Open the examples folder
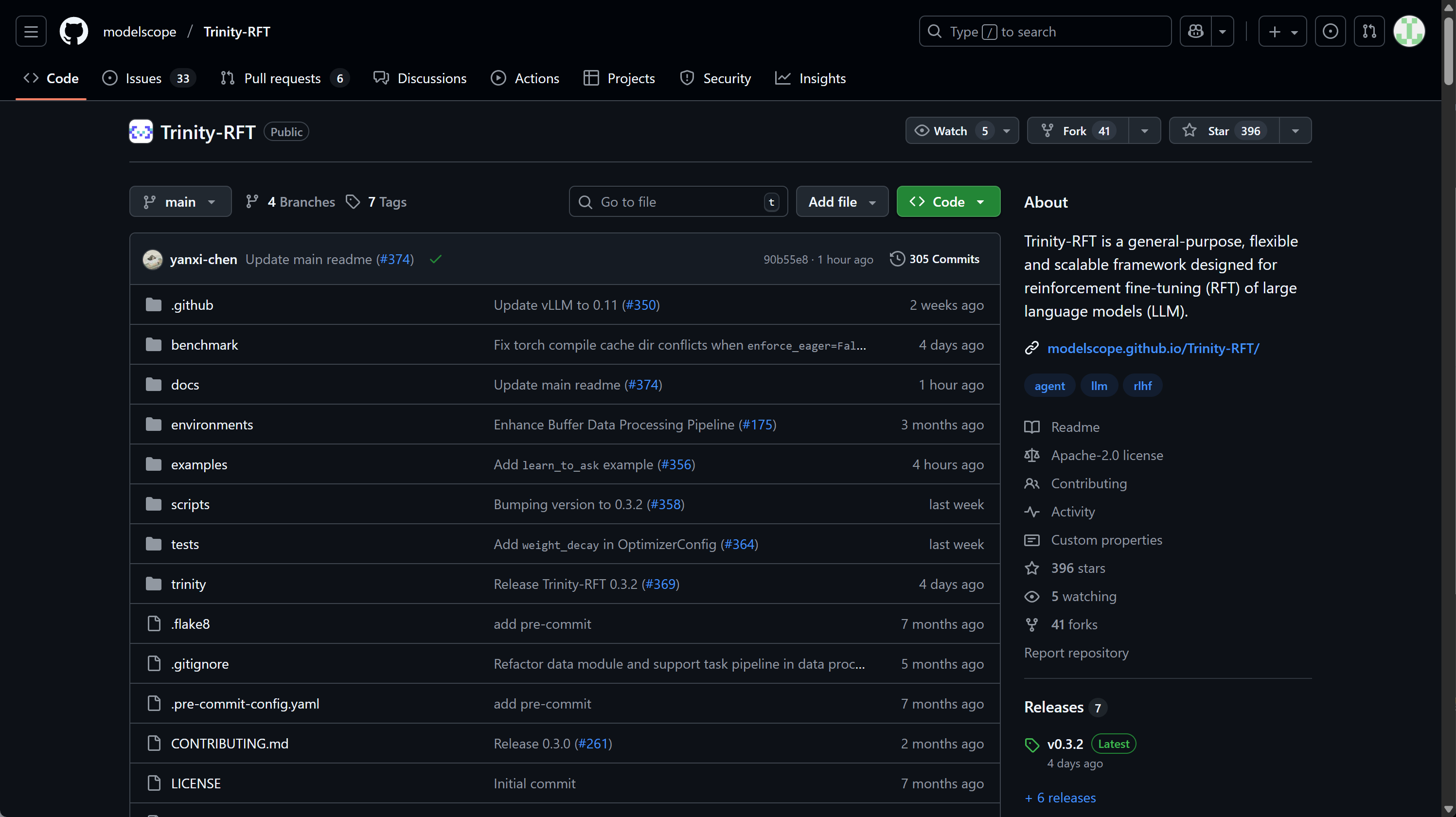The image size is (1456, 817). [199, 464]
